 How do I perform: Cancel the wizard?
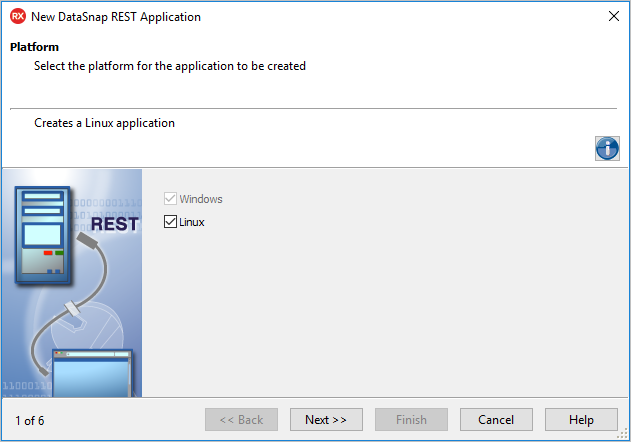(x=496, y=419)
